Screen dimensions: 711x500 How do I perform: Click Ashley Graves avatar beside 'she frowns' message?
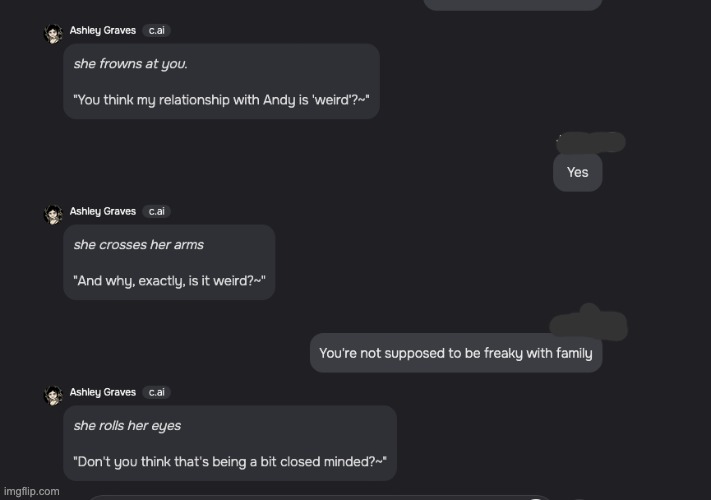coord(53,34)
